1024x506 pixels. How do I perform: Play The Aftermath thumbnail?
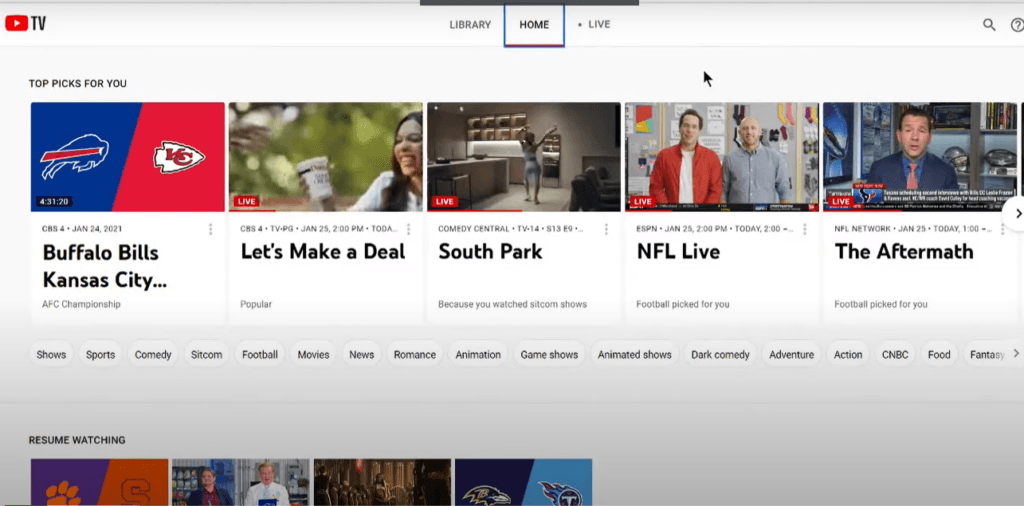(x=920, y=157)
